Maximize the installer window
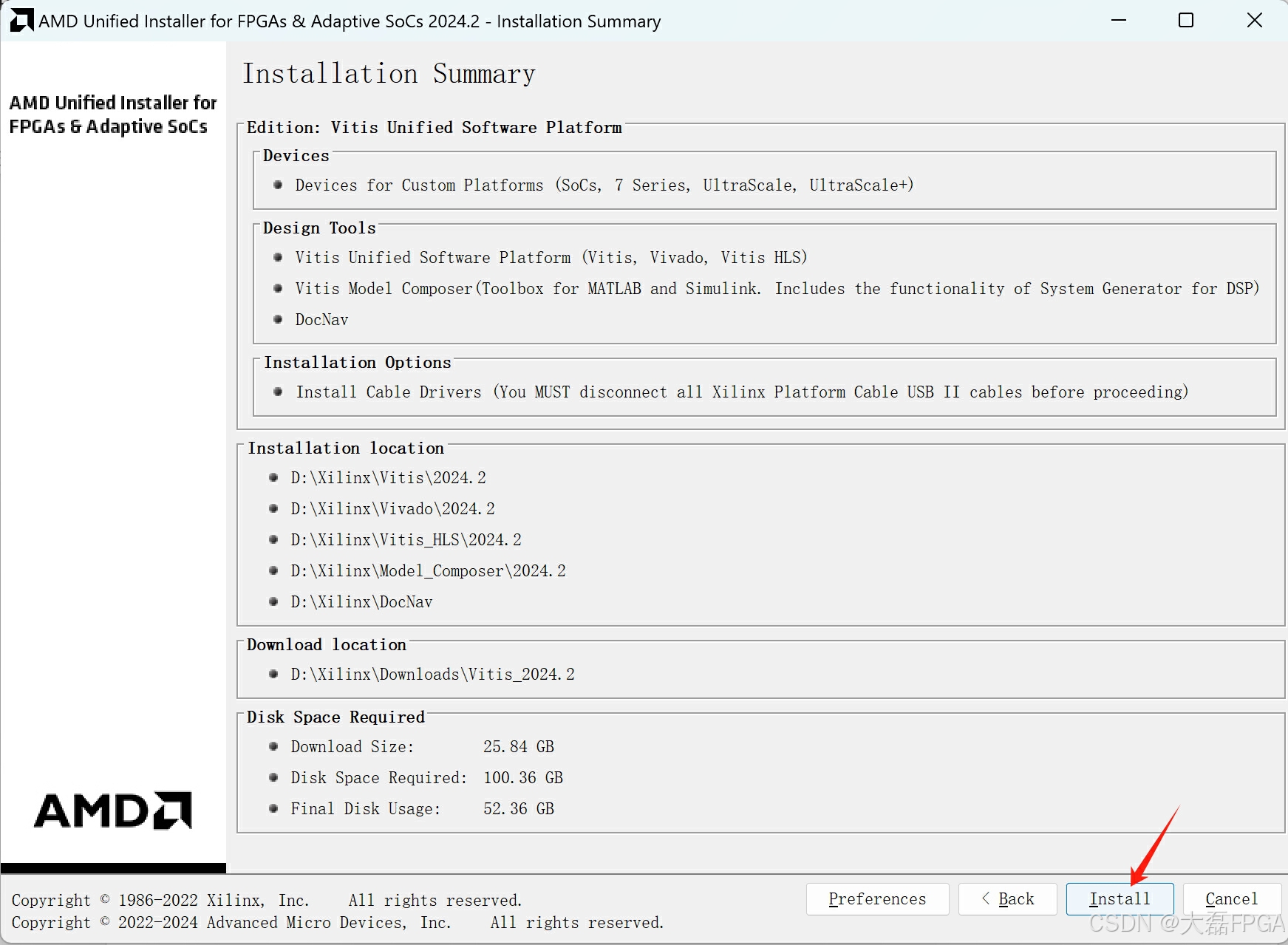1288x945 pixels. [1186, 21]
